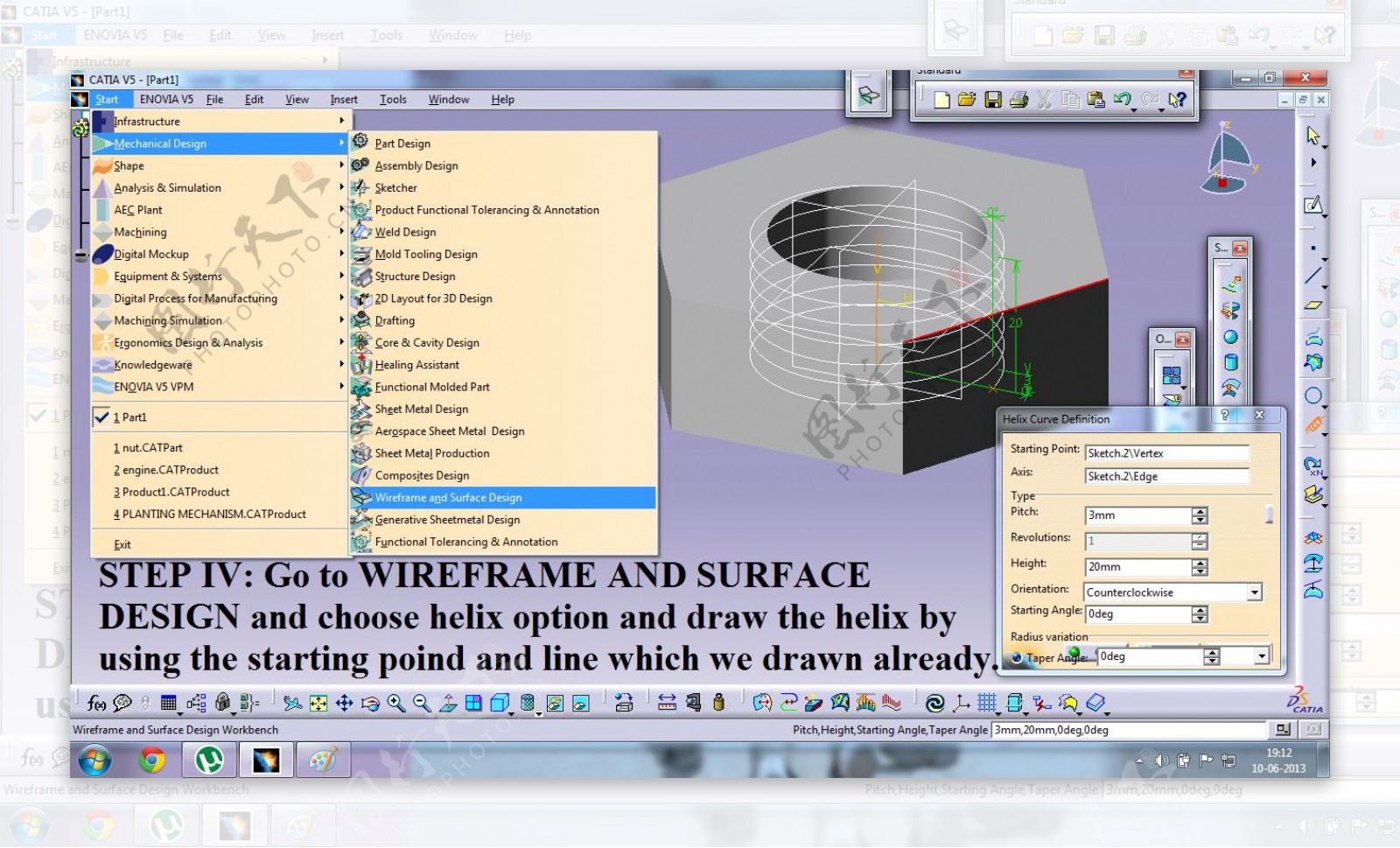
Task: Click the Starting Point field Sketch.2\Vertex
Action: (1167, 453)
